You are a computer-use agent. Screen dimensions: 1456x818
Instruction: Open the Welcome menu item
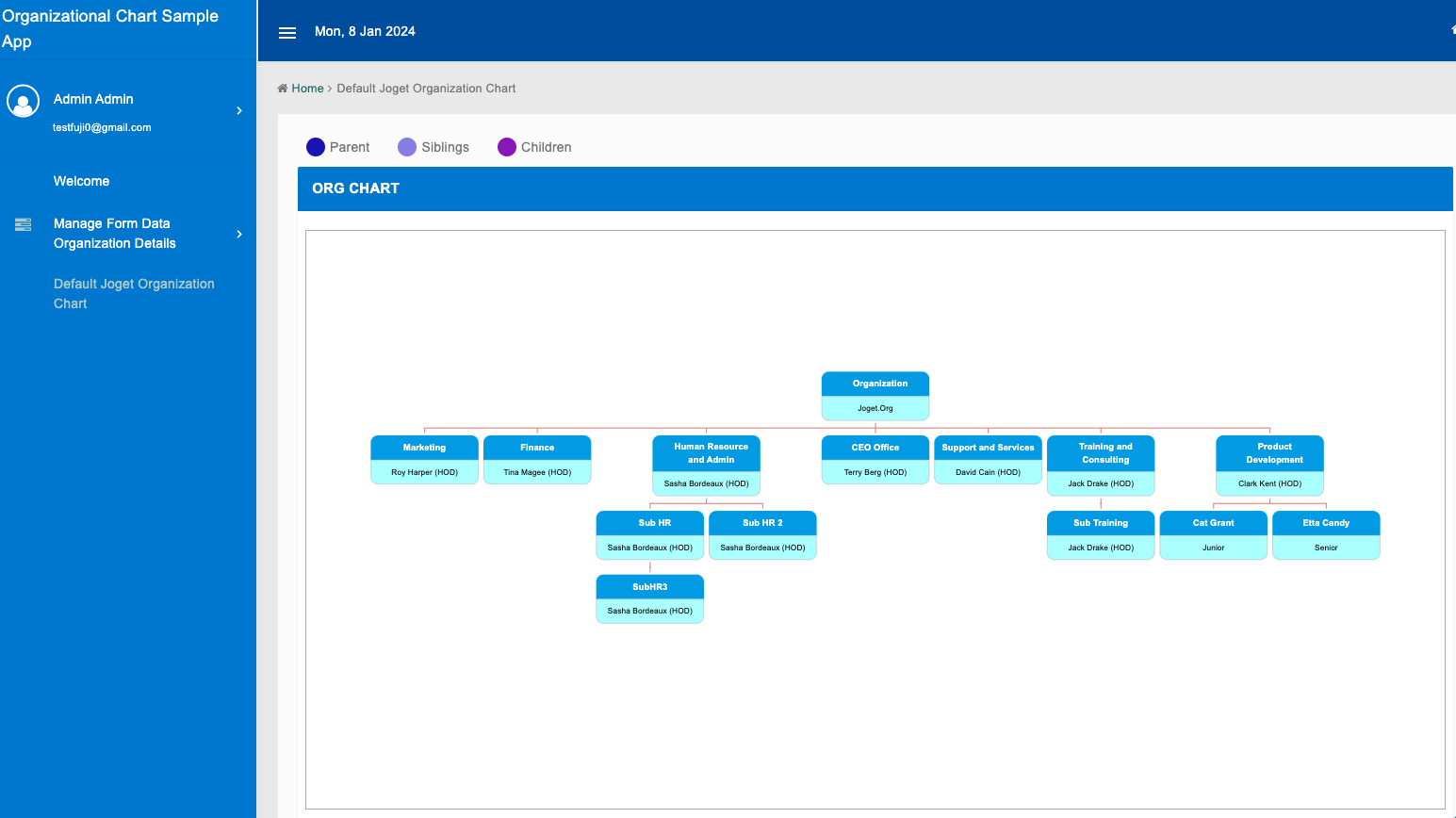point(81,181)
